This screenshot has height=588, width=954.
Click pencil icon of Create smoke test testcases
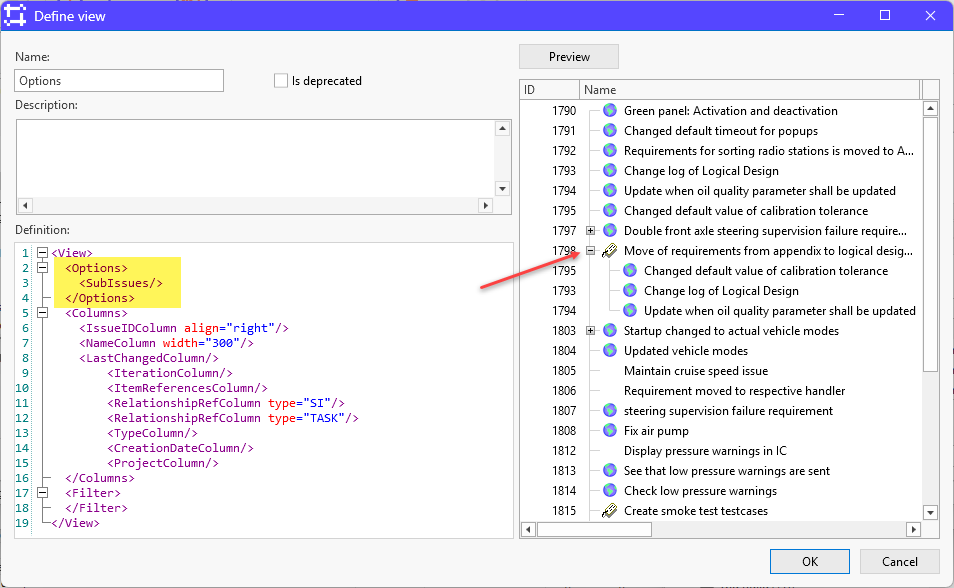(610, 511)
